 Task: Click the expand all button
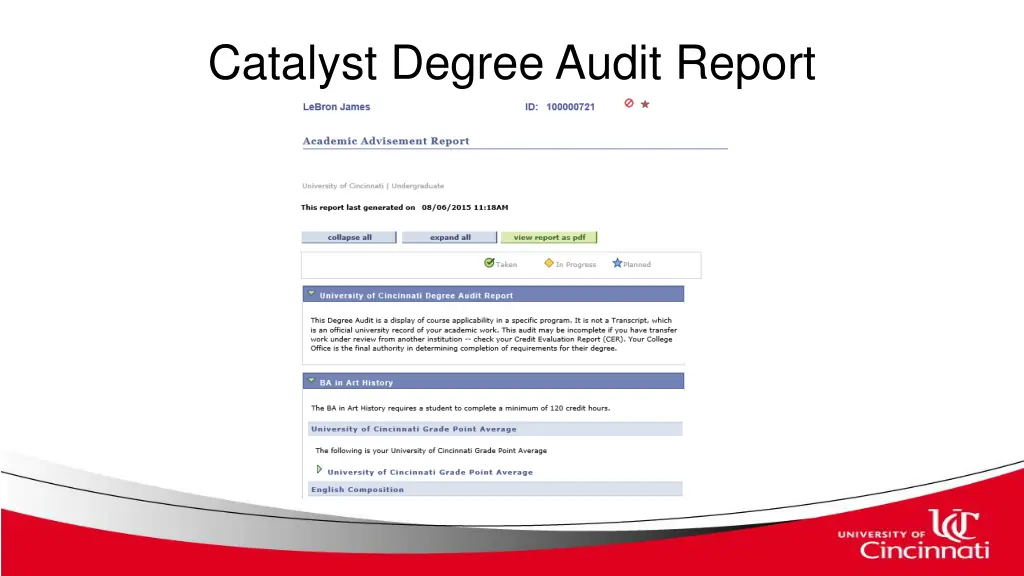[449, 237]
